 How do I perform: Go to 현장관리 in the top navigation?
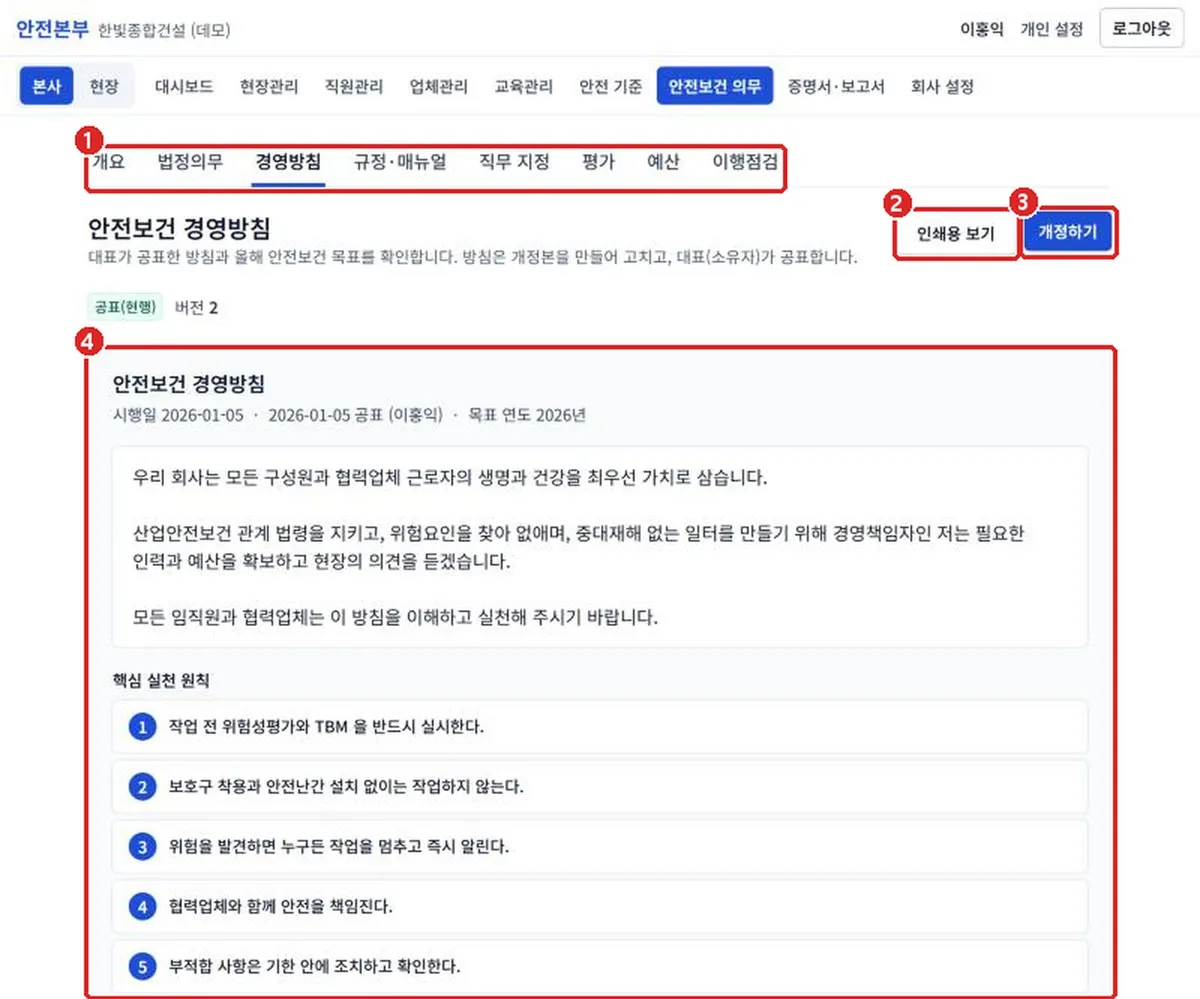(x=269, y=87)
